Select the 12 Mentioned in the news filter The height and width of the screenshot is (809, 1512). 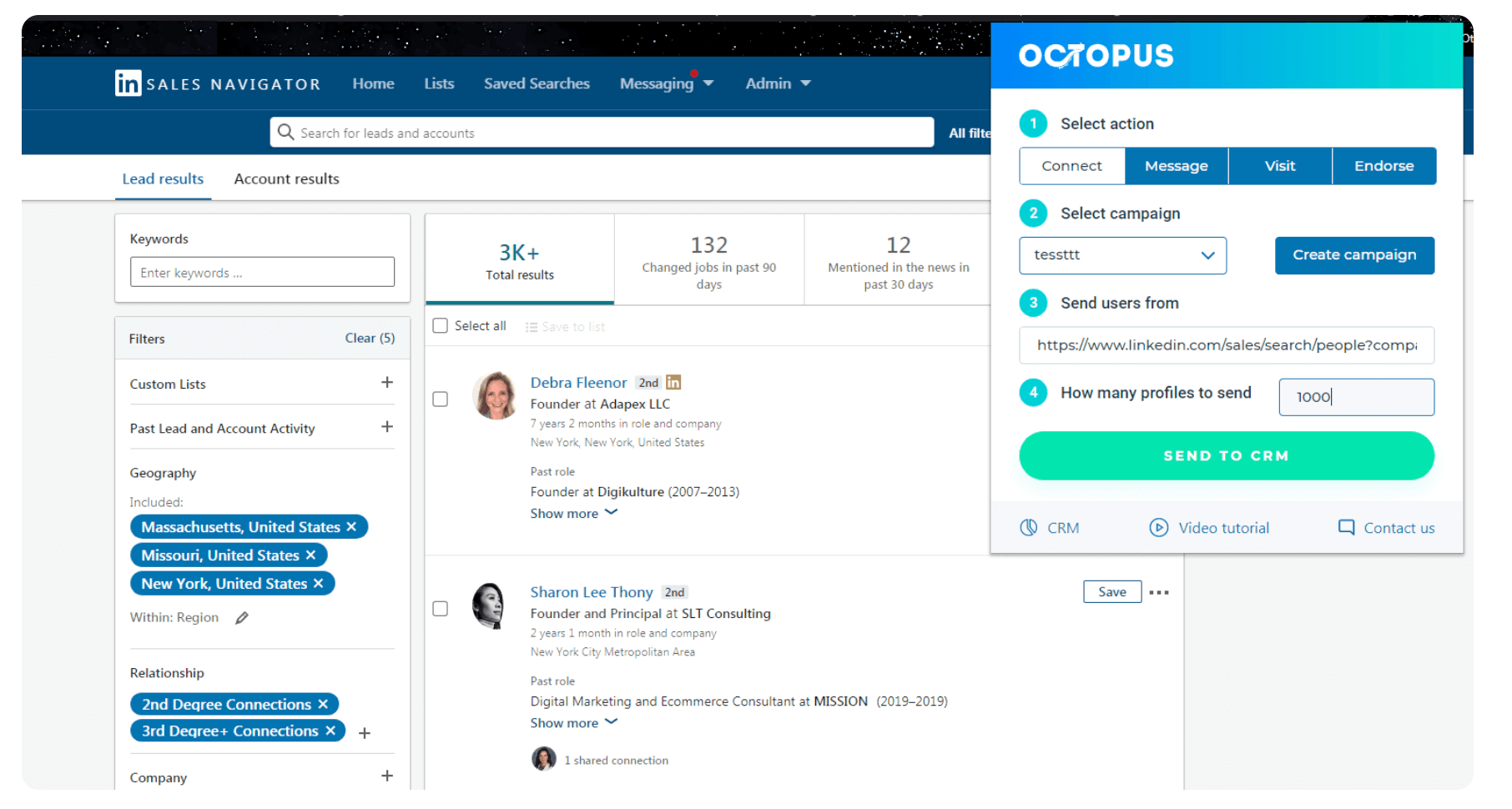click(x=899, y=260)
